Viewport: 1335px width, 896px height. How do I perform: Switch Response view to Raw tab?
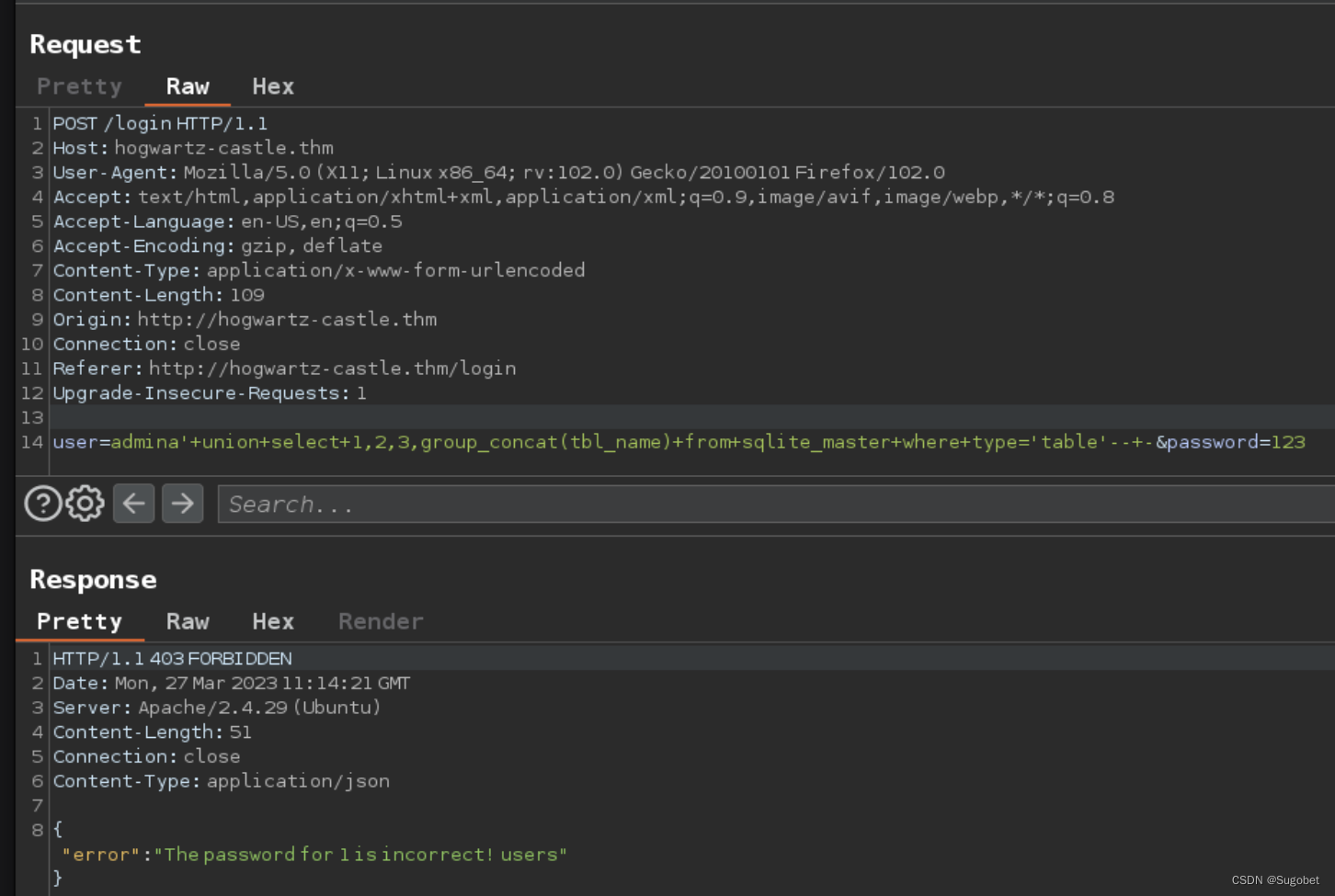(188, 622)
